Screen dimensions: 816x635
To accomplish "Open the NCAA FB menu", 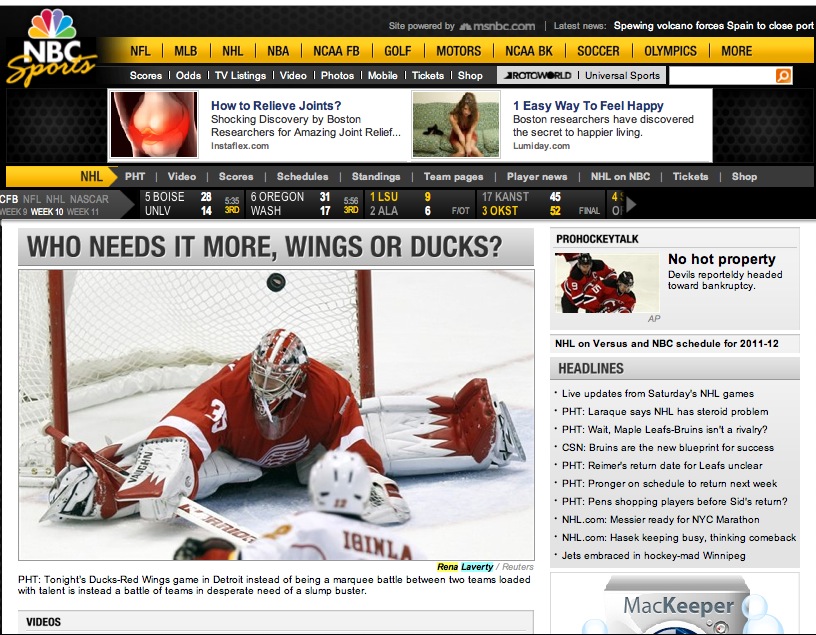I will tap(335, 51).
